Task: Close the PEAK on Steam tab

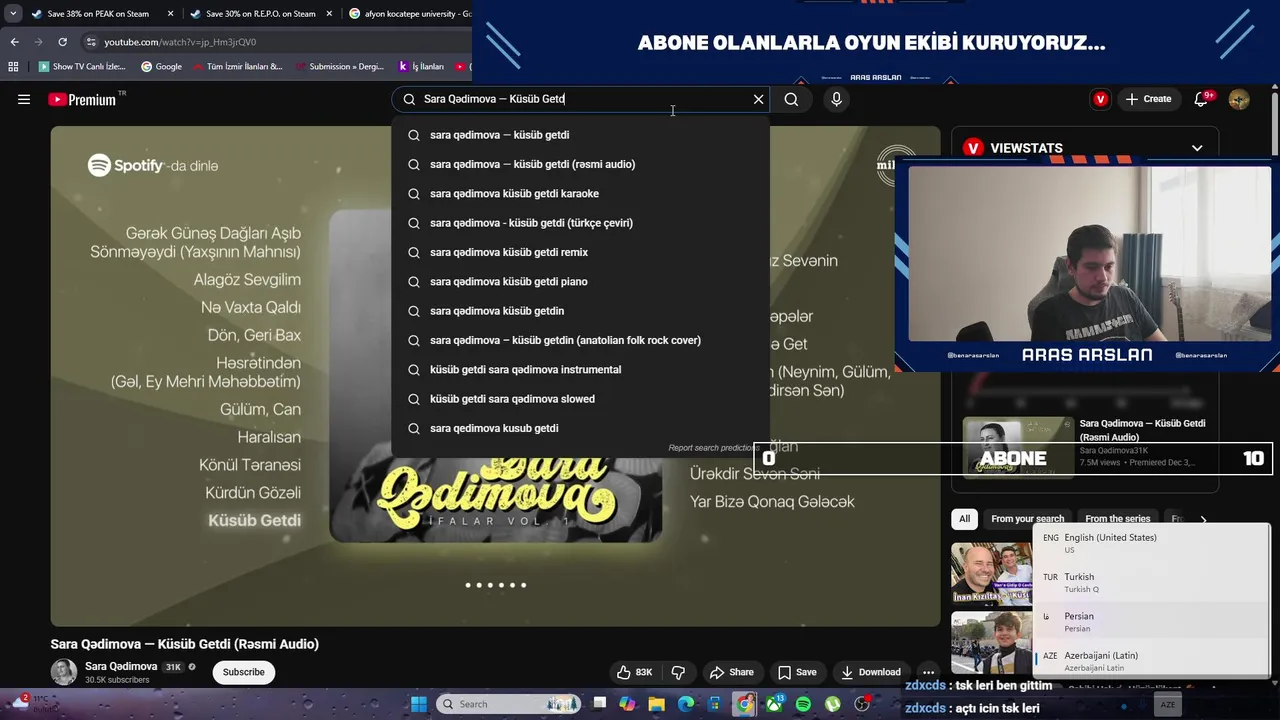Action: point(170,14)
